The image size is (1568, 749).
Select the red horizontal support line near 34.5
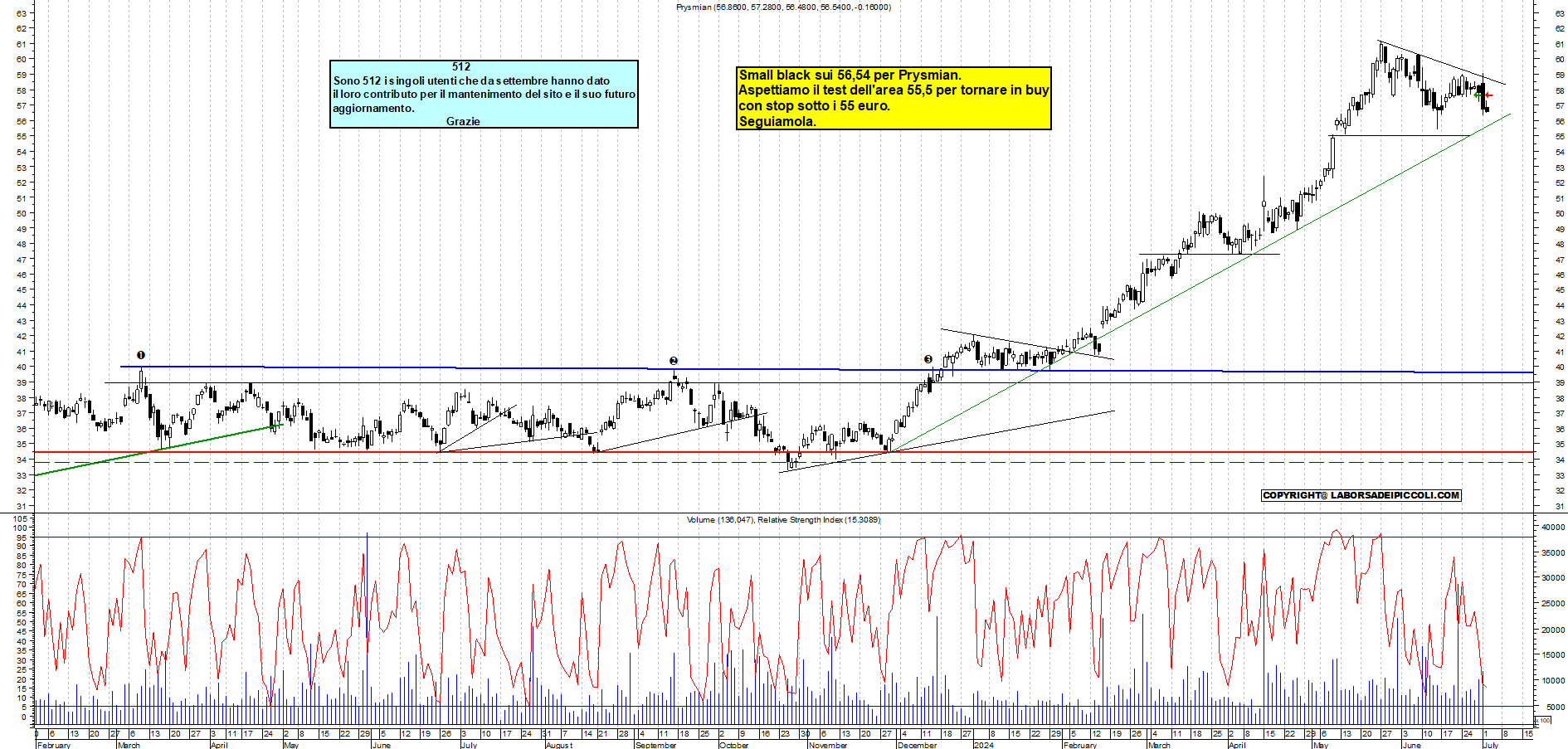pyautogui.click(x=784, y=452)
